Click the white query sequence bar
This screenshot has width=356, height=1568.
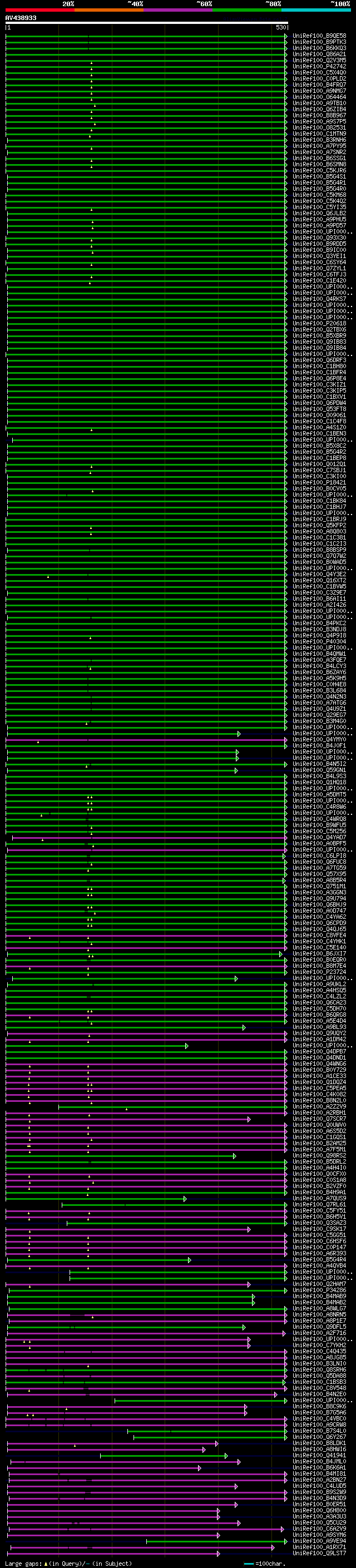pos(147,22)
